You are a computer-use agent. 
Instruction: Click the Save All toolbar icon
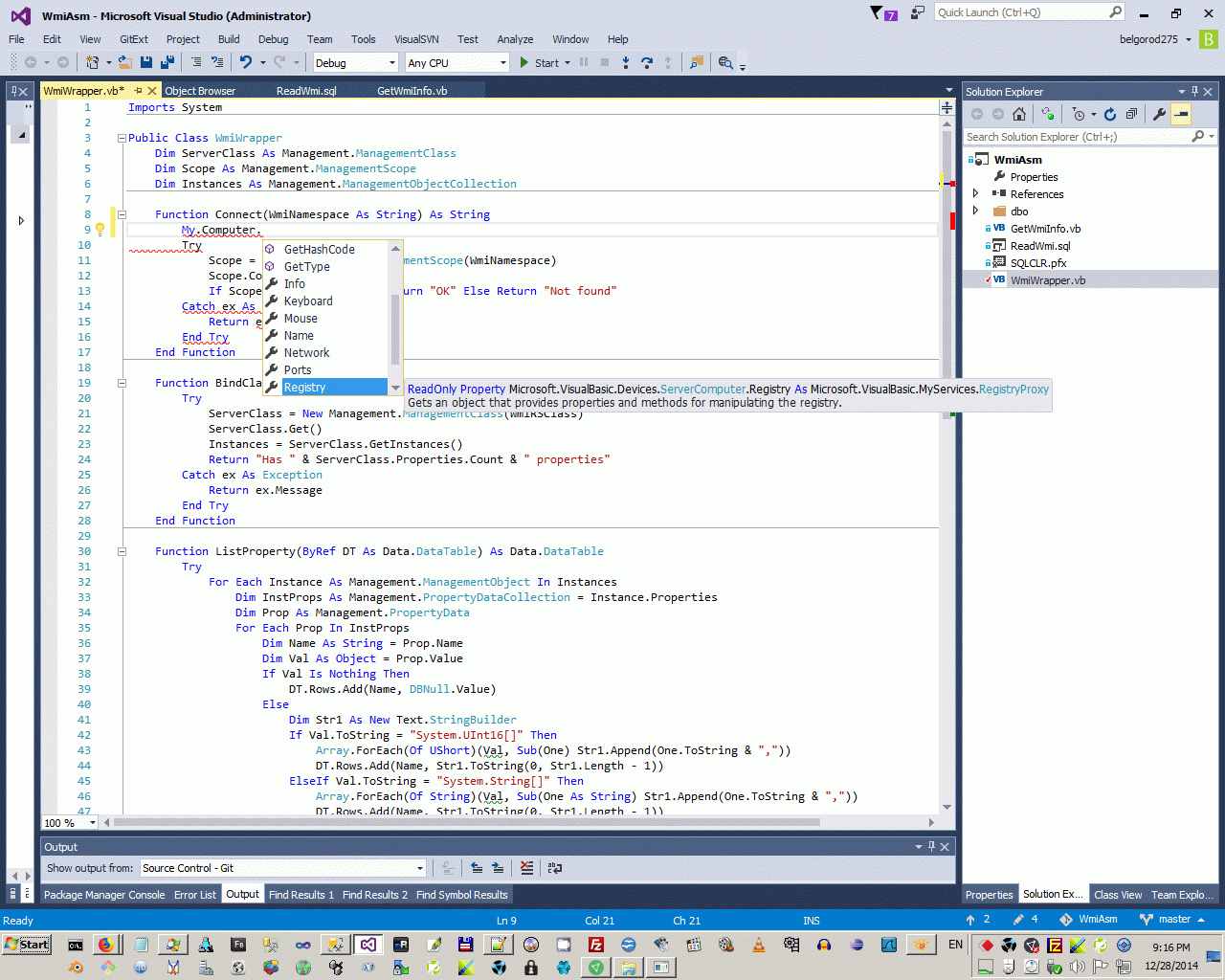(167, 62)
